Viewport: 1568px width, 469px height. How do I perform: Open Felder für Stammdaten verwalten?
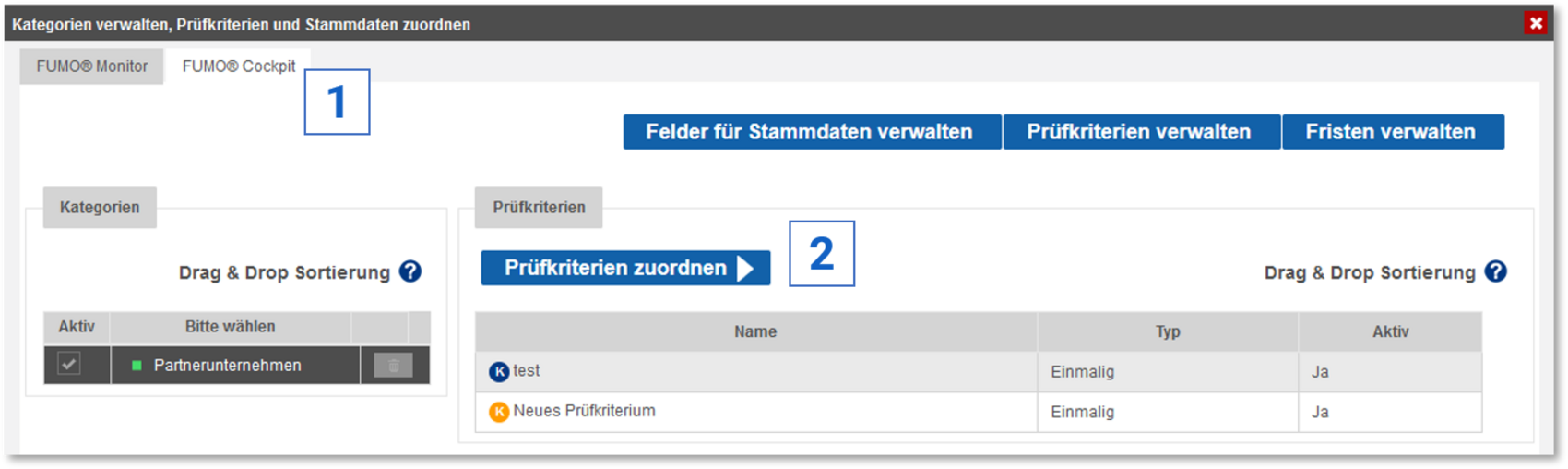pyautogui.click(x=810, y=132)
